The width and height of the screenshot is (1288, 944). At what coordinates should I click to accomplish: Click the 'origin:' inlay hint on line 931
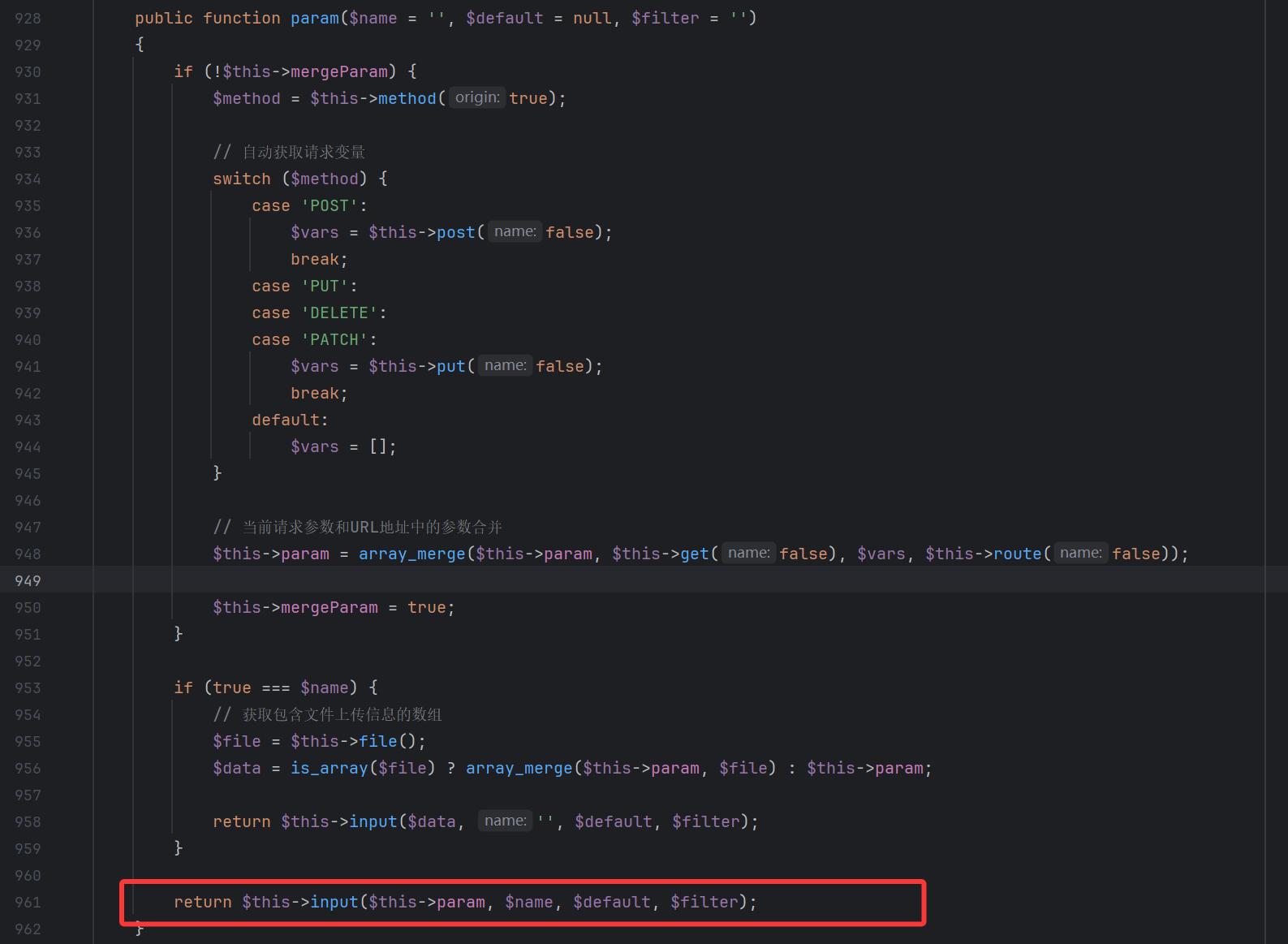(x=476, y=98)
